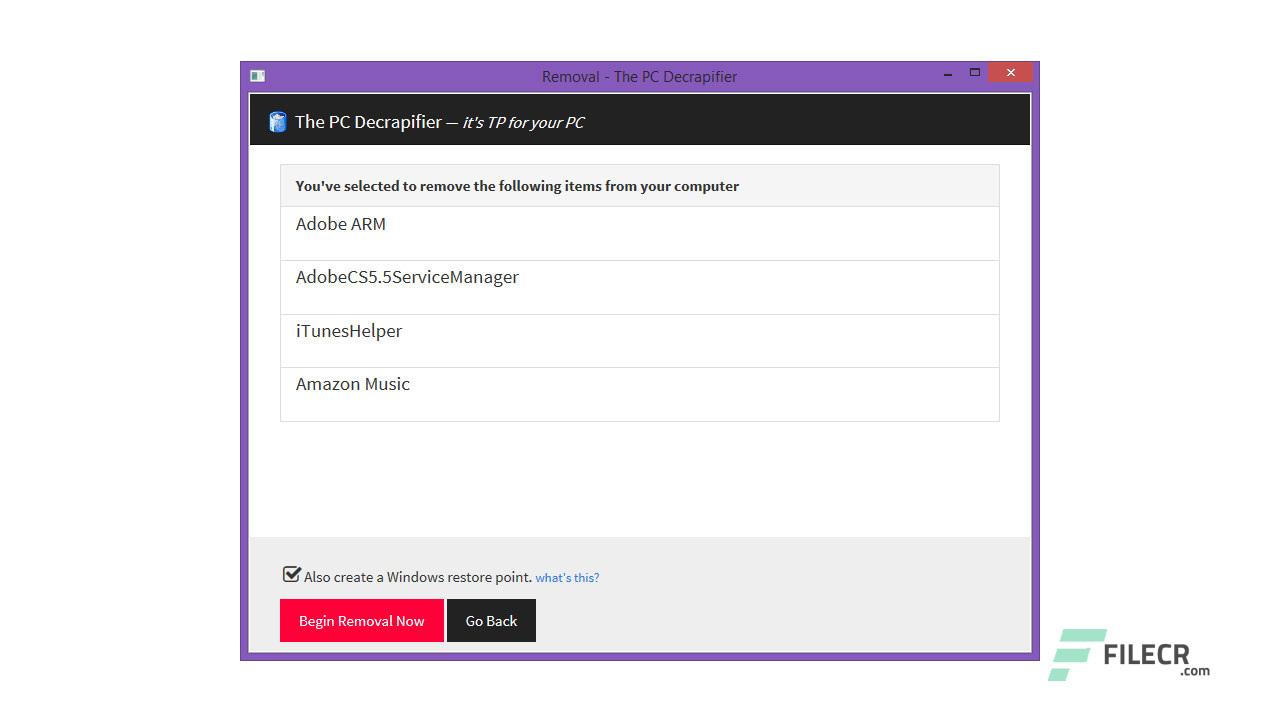Image resolution: width=1280 pixels, height=720 pixels.
Task: Select the Amazon Music row
Action: point(640,394)
